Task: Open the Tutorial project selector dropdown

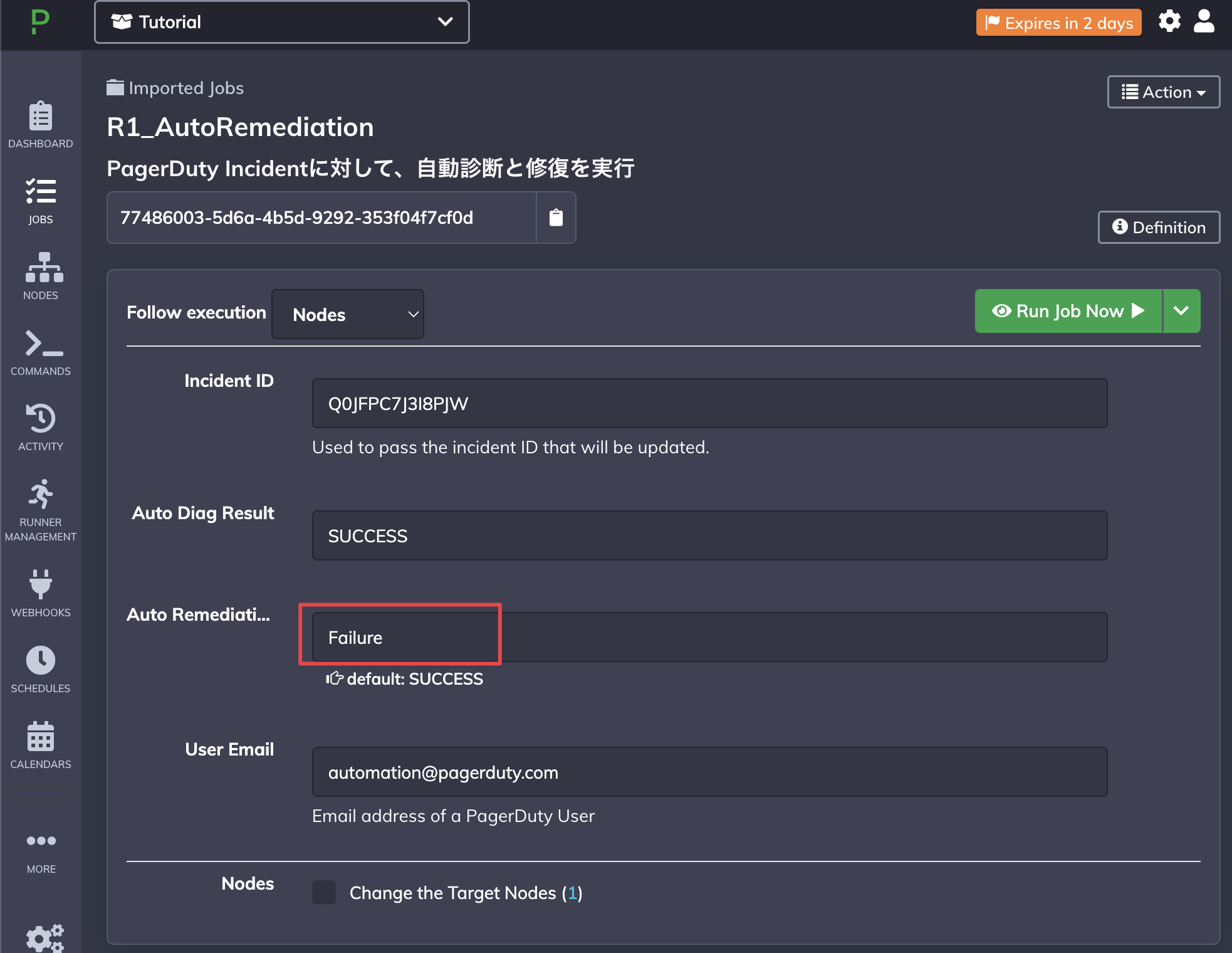Action: [x=282, y=22]
